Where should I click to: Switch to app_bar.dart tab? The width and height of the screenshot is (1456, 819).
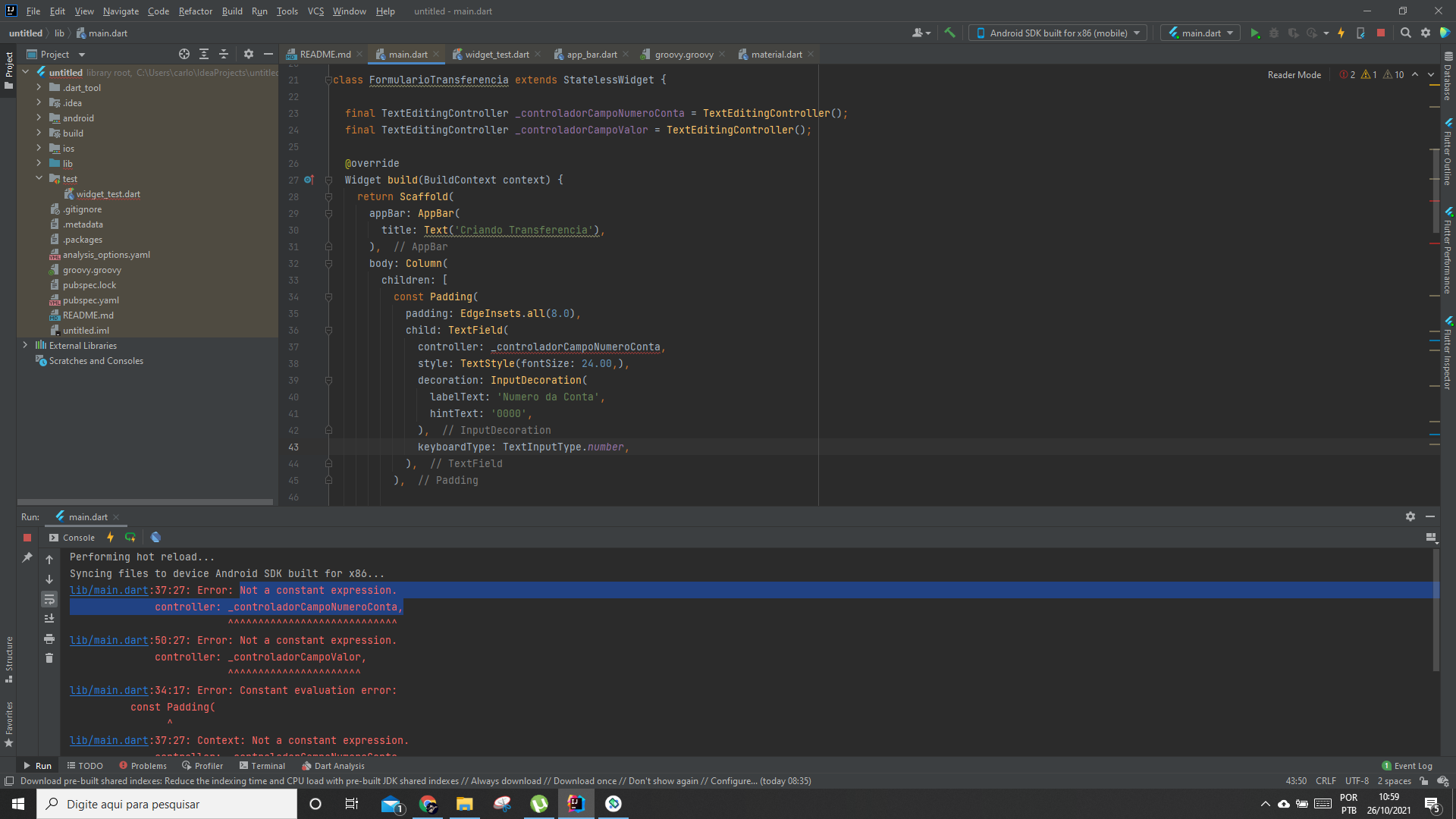592,54
